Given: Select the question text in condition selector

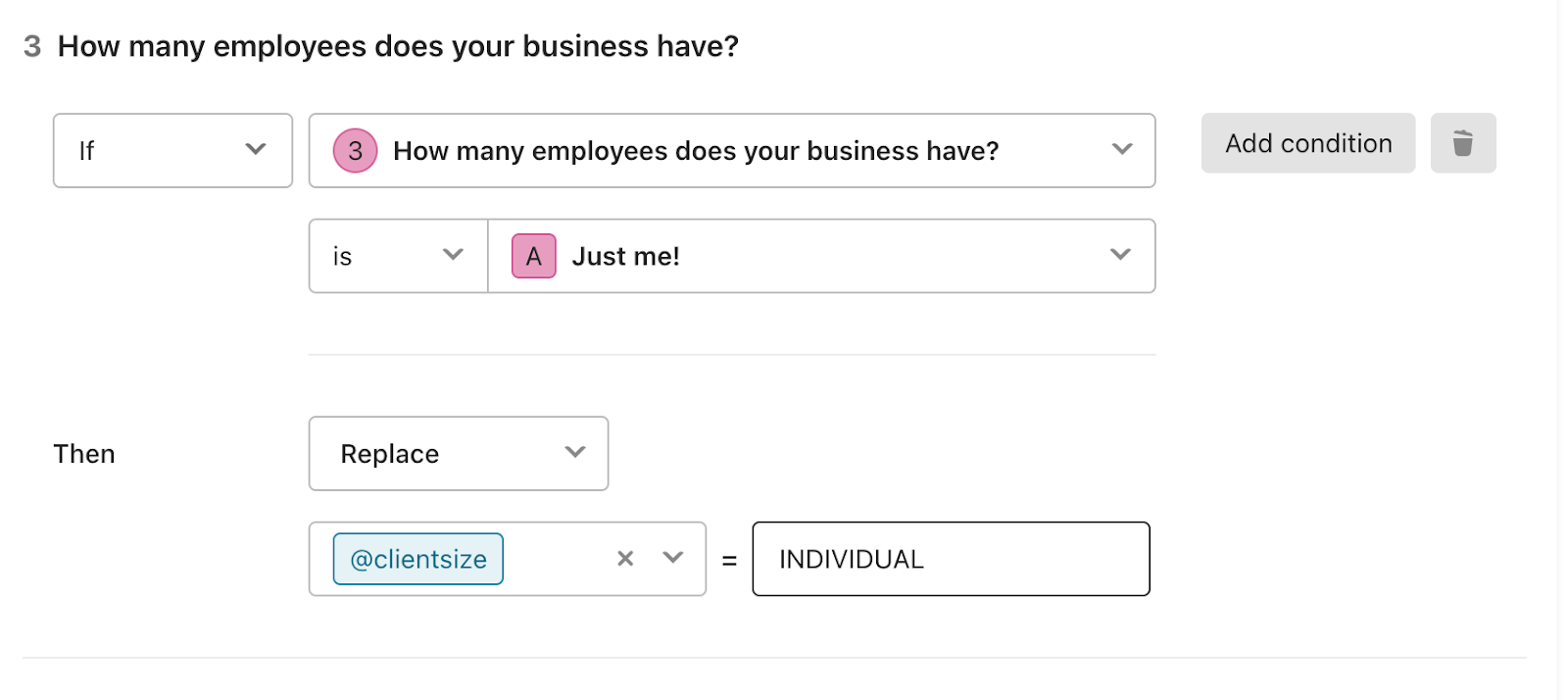Looking at the screenshot, I should [696, 151].
